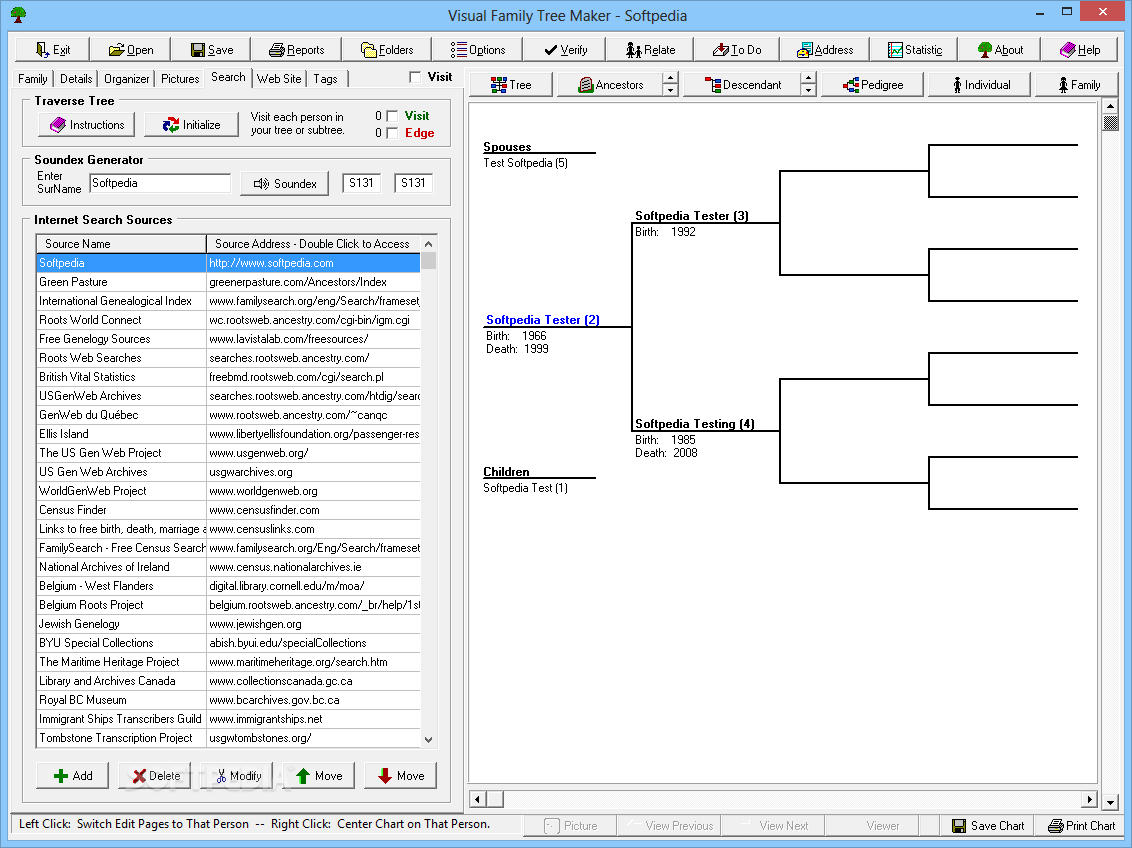
Task: Click the Source Name column header
Action: point(121,244)
